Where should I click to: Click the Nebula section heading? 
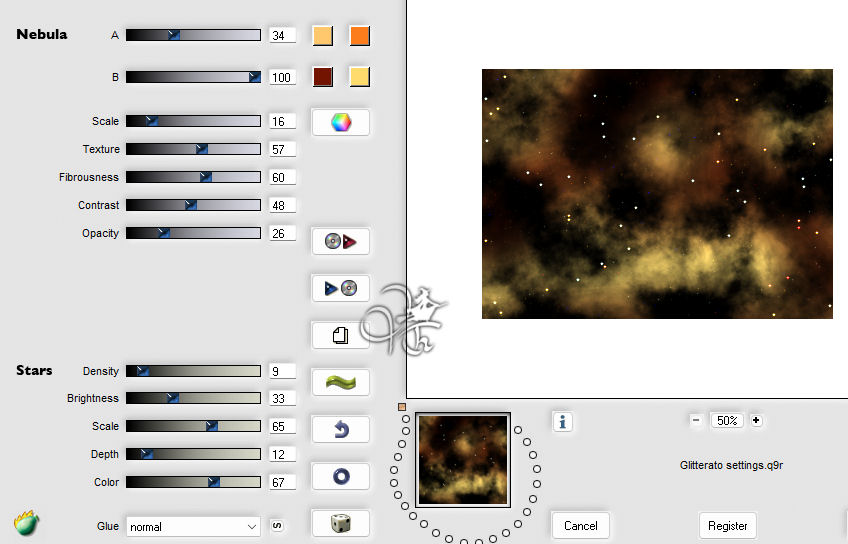point(42,34)
